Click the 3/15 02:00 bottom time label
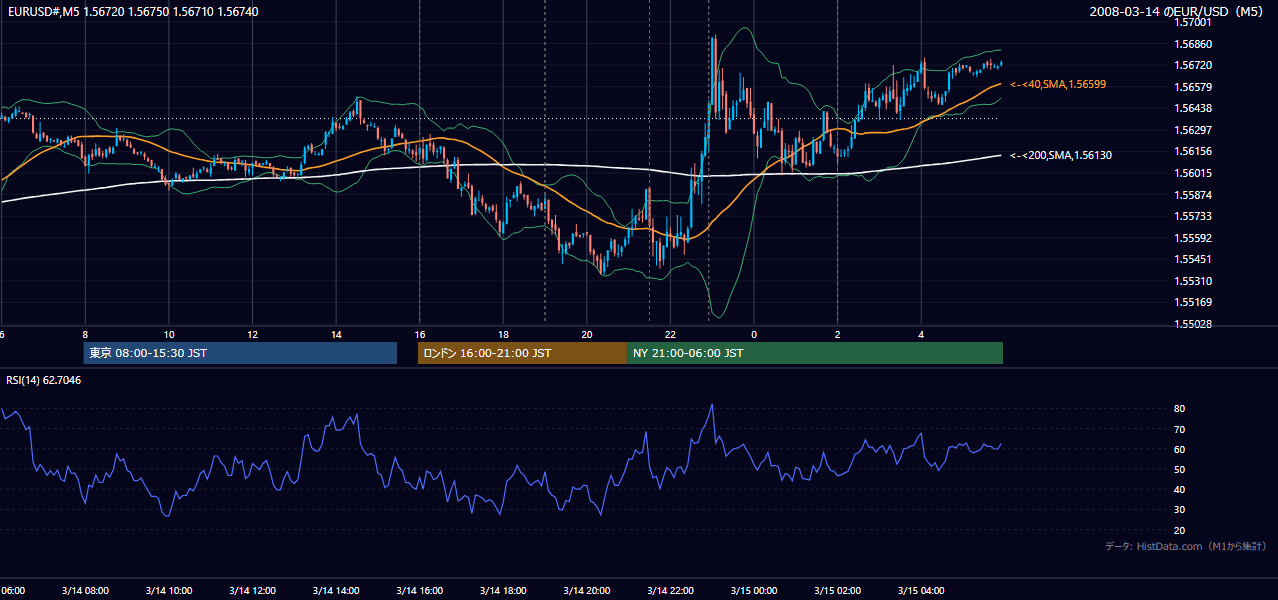Image resolution: width=1278 pixels, height=600 pixels. coord(837,590)
